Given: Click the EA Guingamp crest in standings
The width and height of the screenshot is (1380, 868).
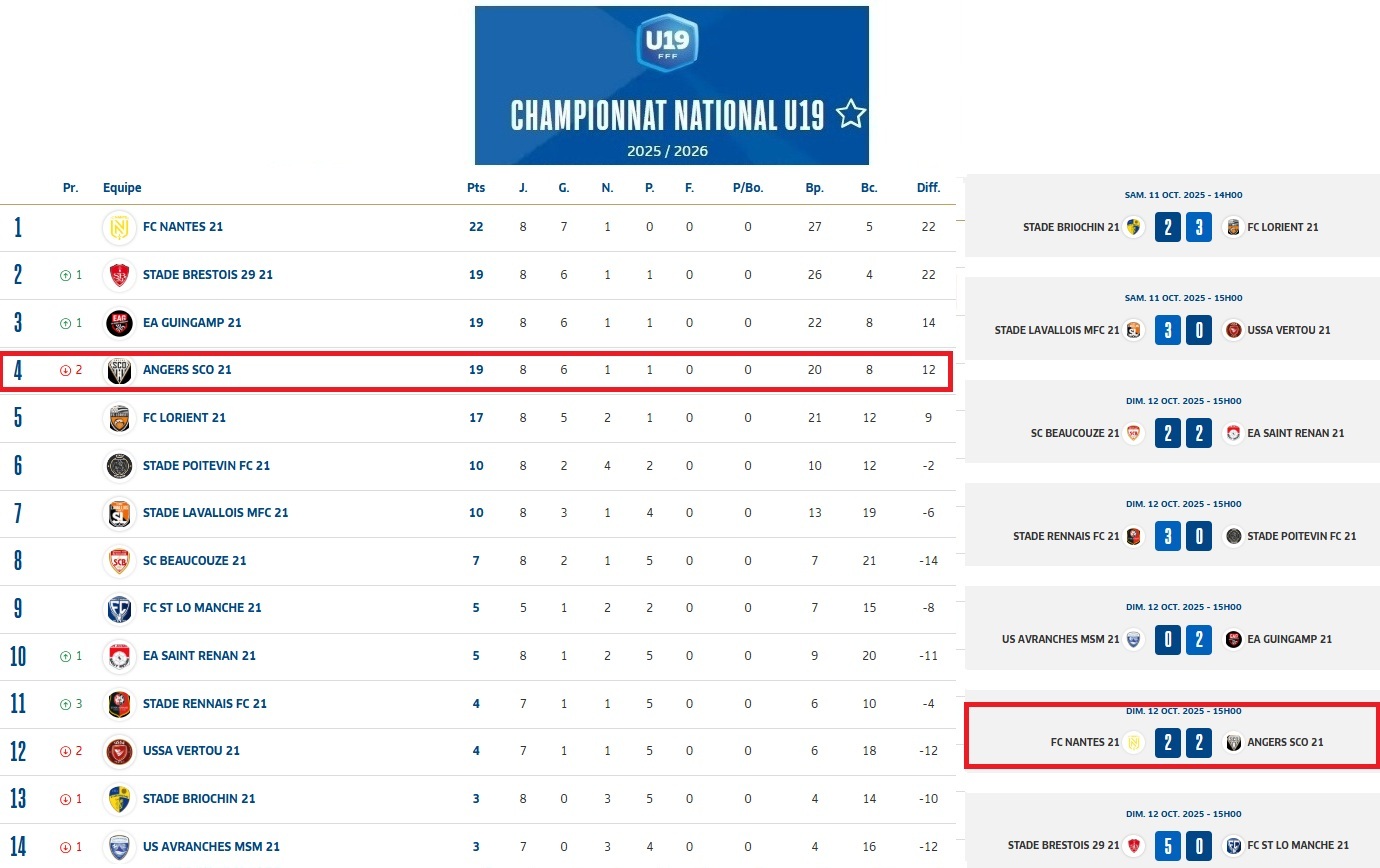Looking at the screenshot, I should [x=119, y=322].
